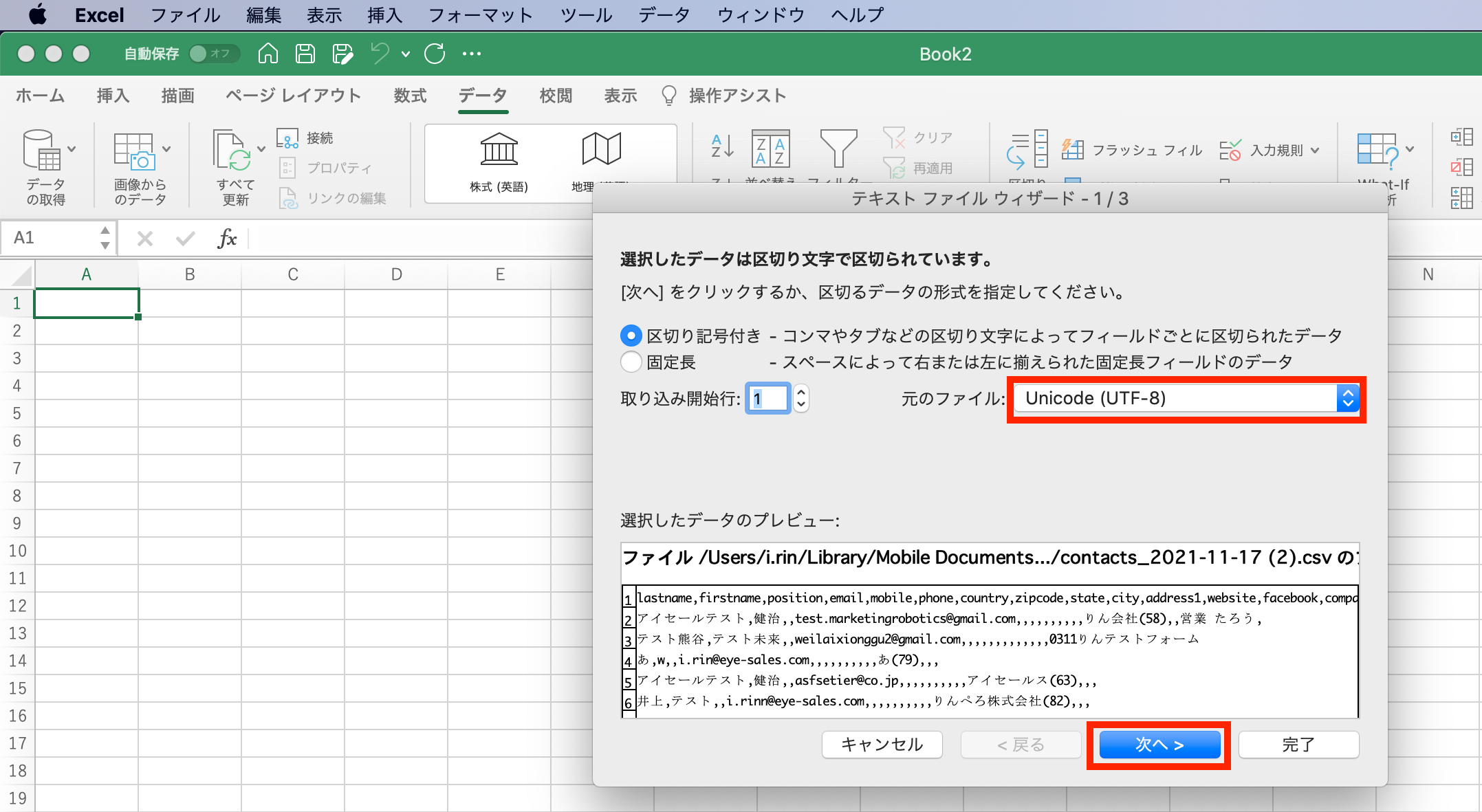The image size is (1482, 812).
Task: Click the Sort A to Z icon
Action: click(722, 146)
